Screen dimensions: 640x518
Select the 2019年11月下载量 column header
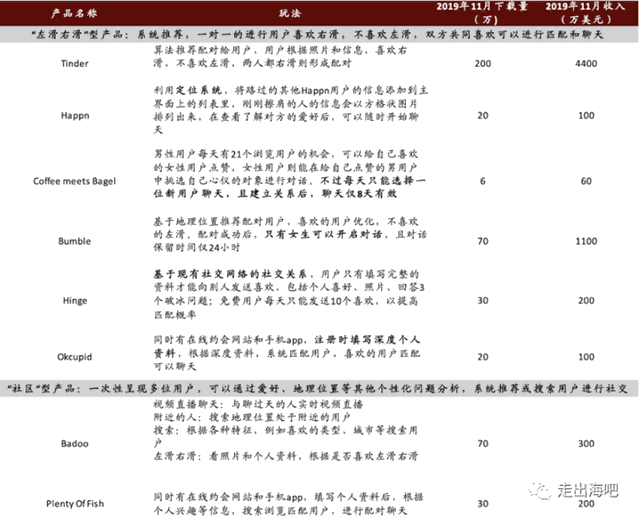(482, 13)
